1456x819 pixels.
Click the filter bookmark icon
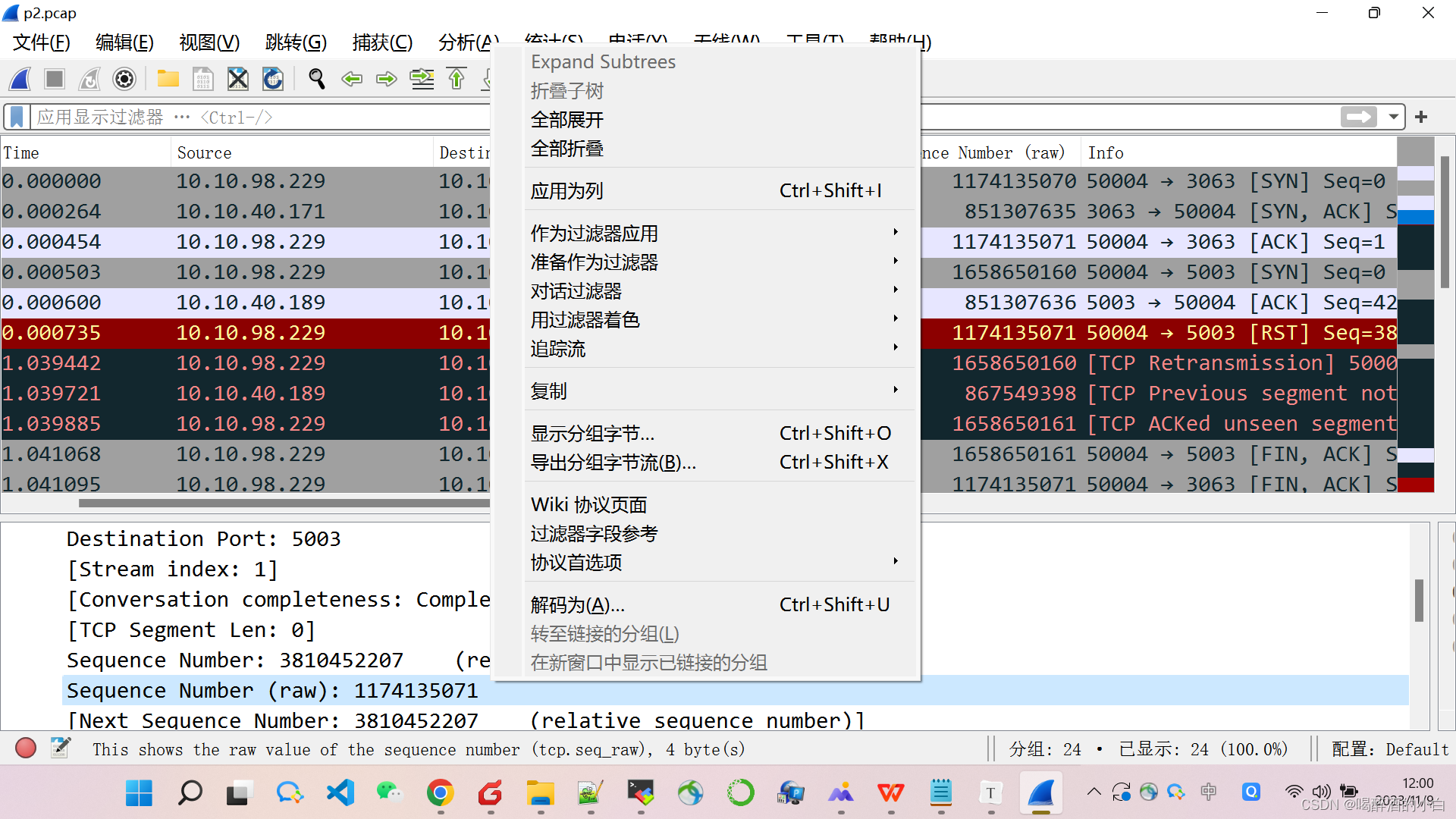[17, 117]
